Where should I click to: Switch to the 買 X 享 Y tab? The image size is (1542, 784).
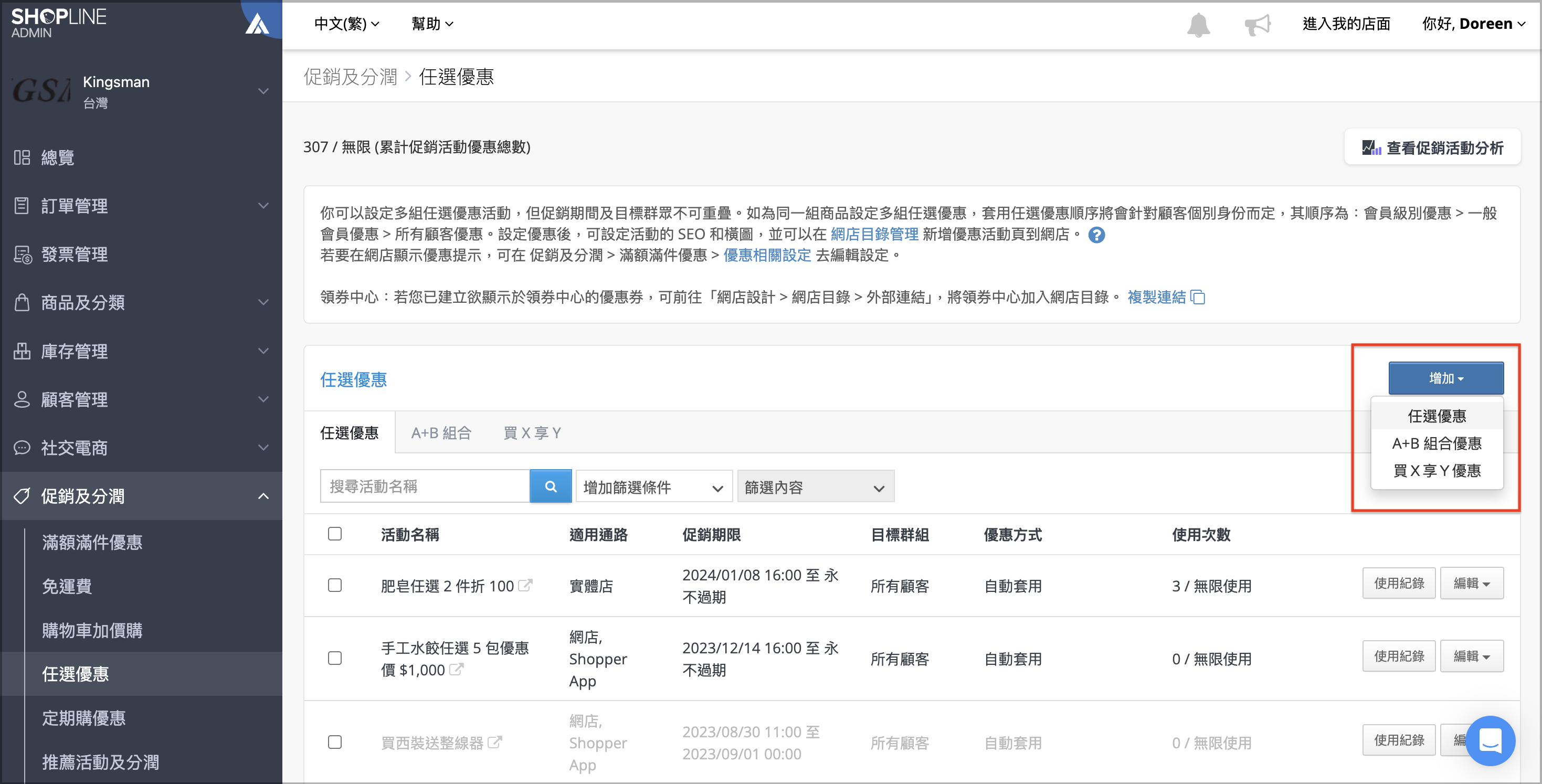(532, 433)
